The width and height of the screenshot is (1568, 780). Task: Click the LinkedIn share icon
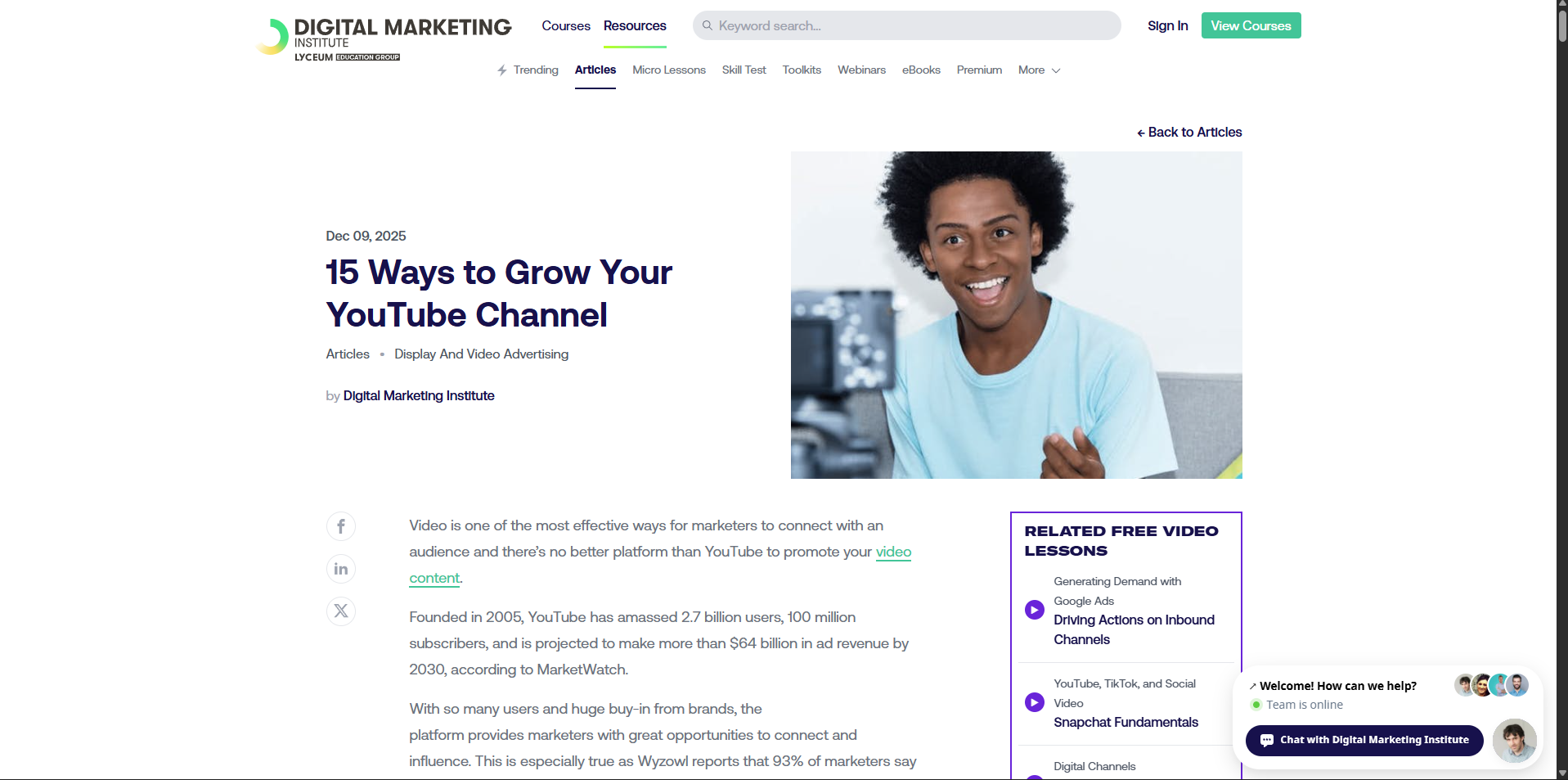(341, 569)
